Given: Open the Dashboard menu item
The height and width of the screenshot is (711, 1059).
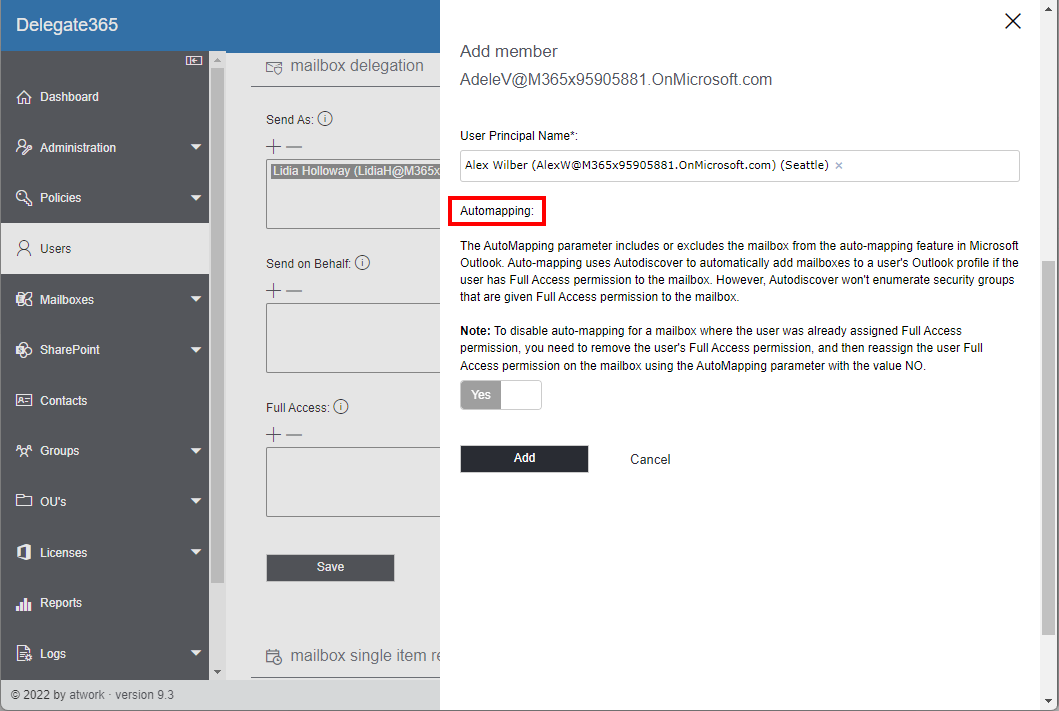Looking at the screenshot, I should (105, 97).
